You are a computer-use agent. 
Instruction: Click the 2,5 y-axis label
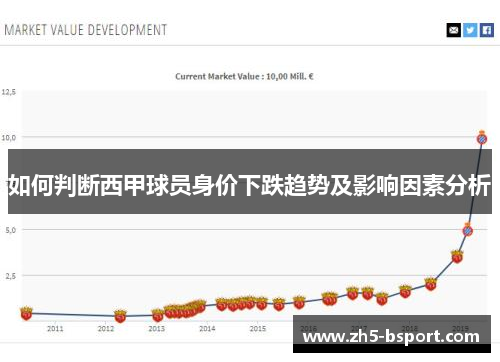coord(11,276)
